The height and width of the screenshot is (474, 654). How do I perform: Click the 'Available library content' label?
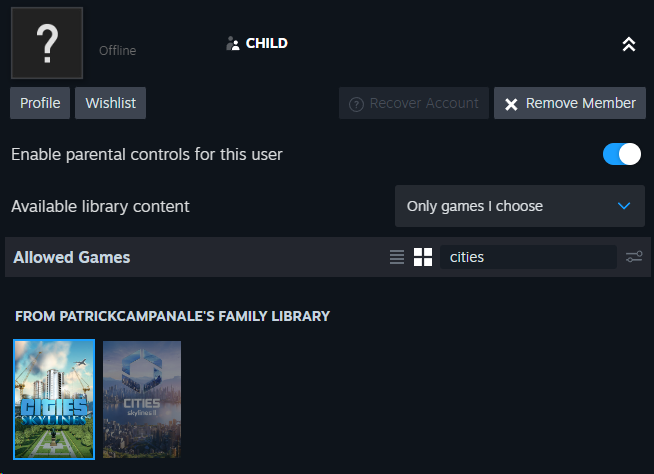tap(100, 206)
